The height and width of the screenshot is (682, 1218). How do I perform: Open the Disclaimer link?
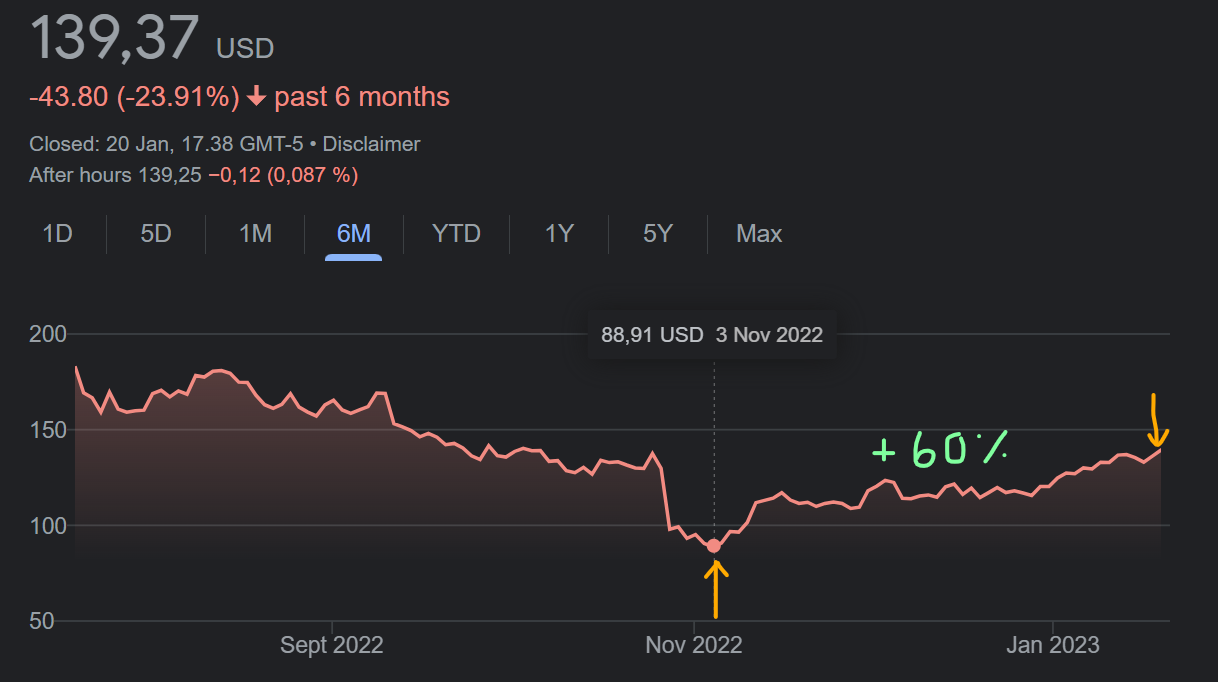click(x=371, y=144)
